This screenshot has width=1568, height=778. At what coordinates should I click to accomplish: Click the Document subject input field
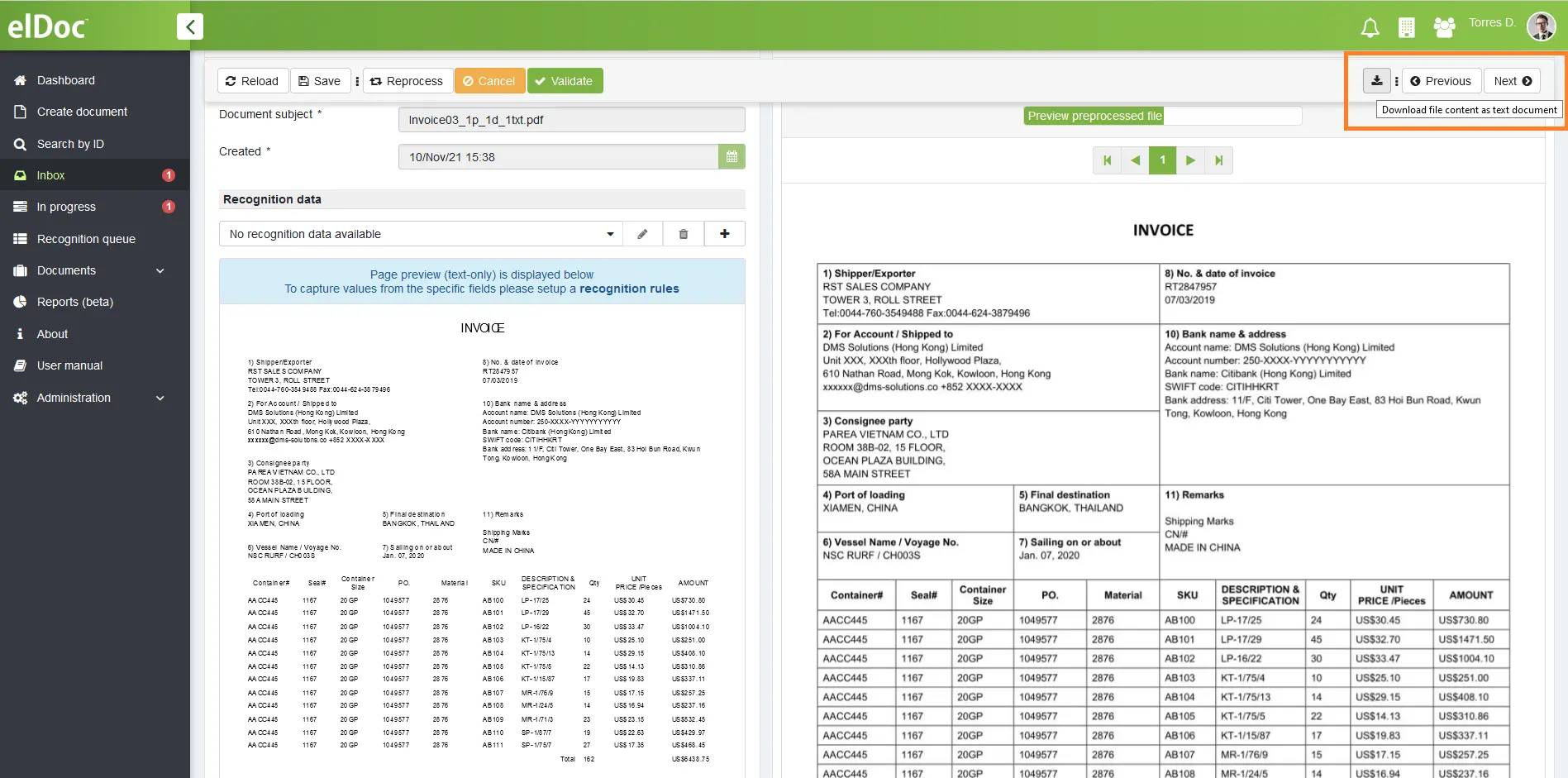point(571,120)
